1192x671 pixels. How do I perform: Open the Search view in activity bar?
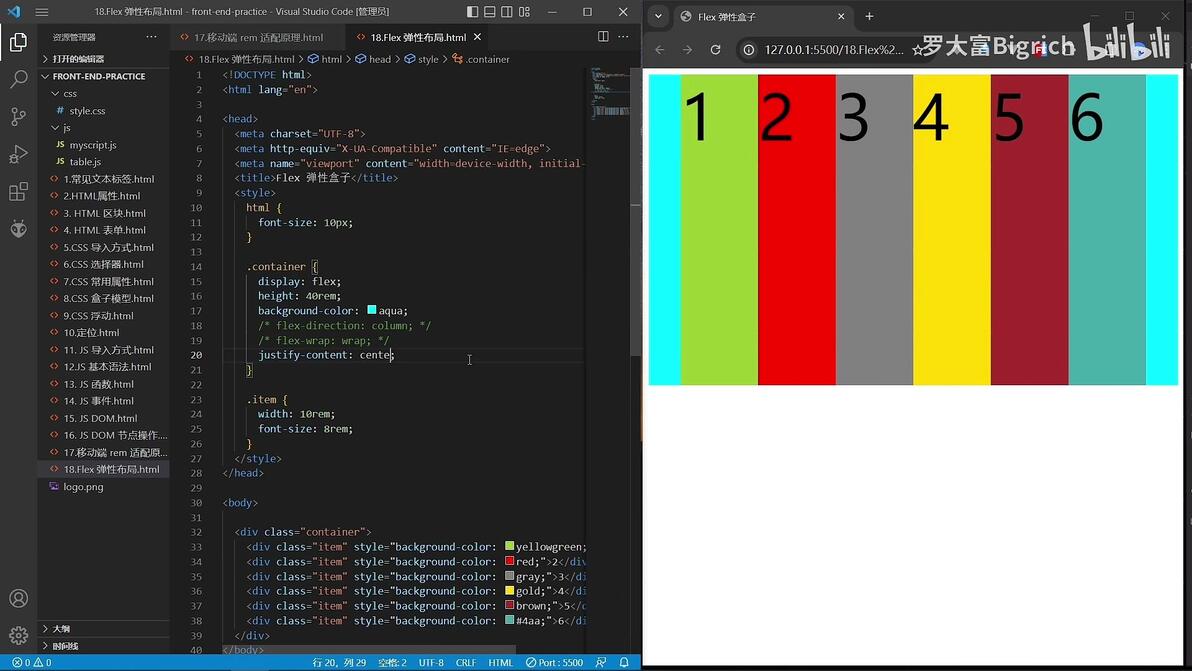(18, 79)
